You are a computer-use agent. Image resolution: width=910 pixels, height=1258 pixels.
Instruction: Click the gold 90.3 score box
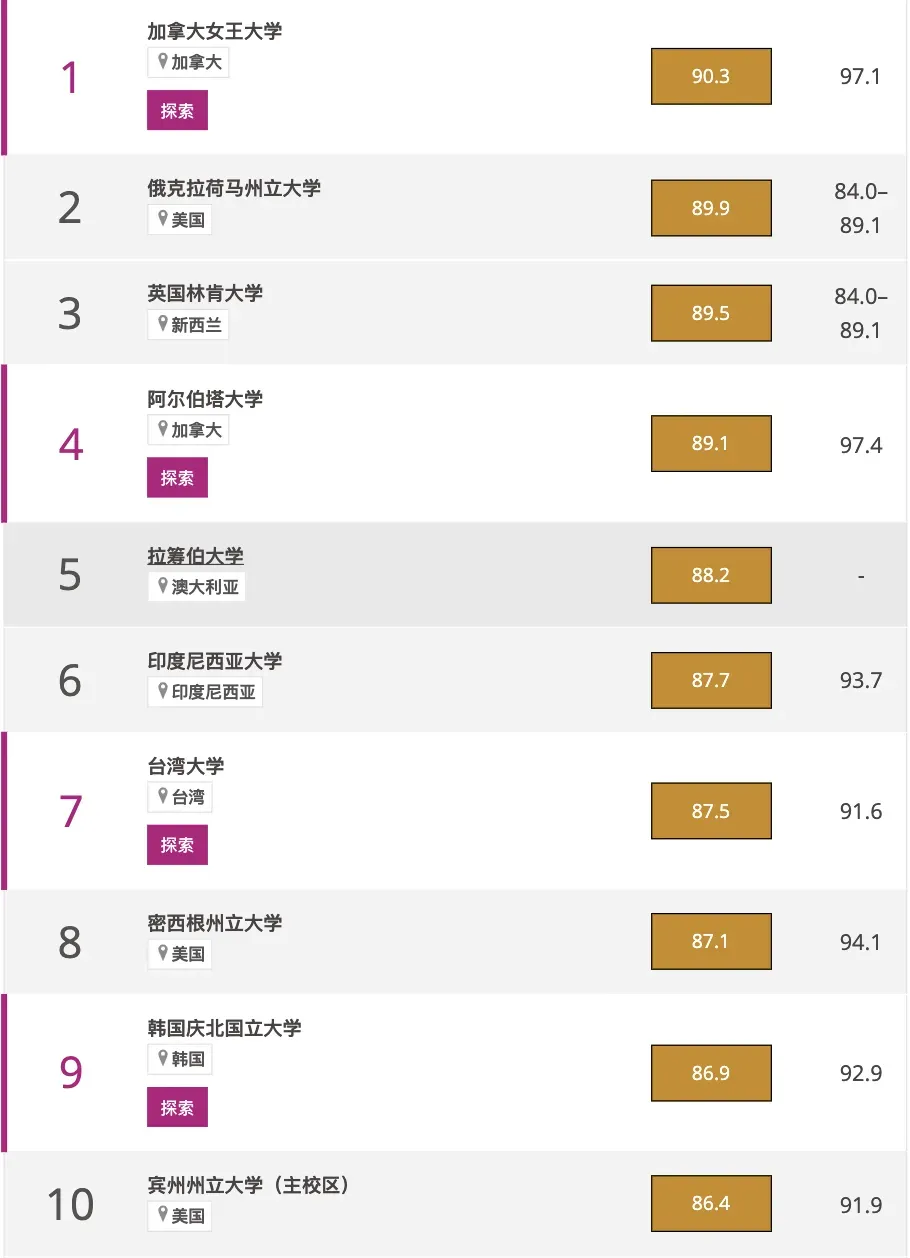click(x=711, y=76)
